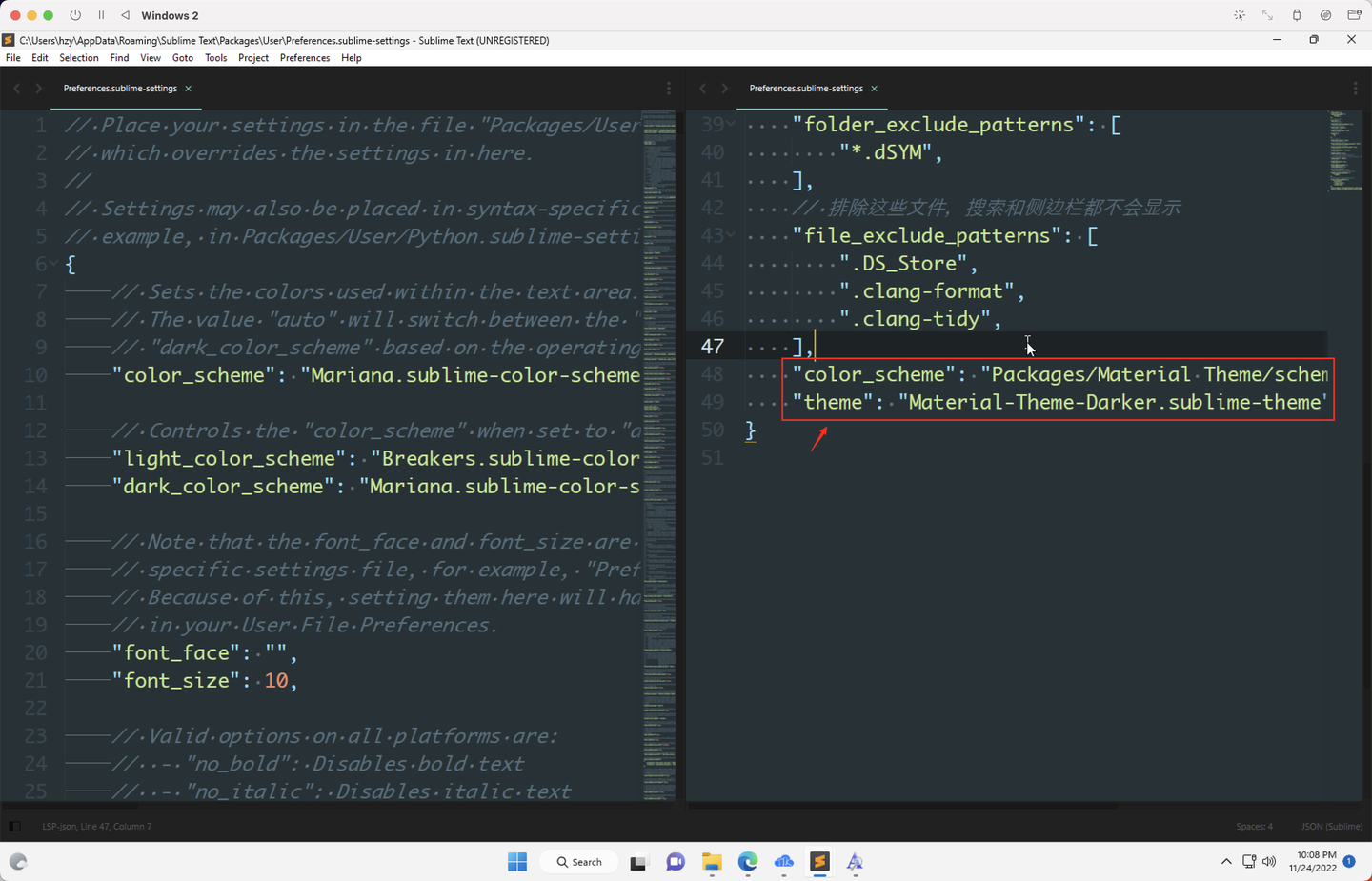This screenshot has width=1372, height=881.
Task: Close the left Preferences.sublime-settings tab
Action: 189,88
